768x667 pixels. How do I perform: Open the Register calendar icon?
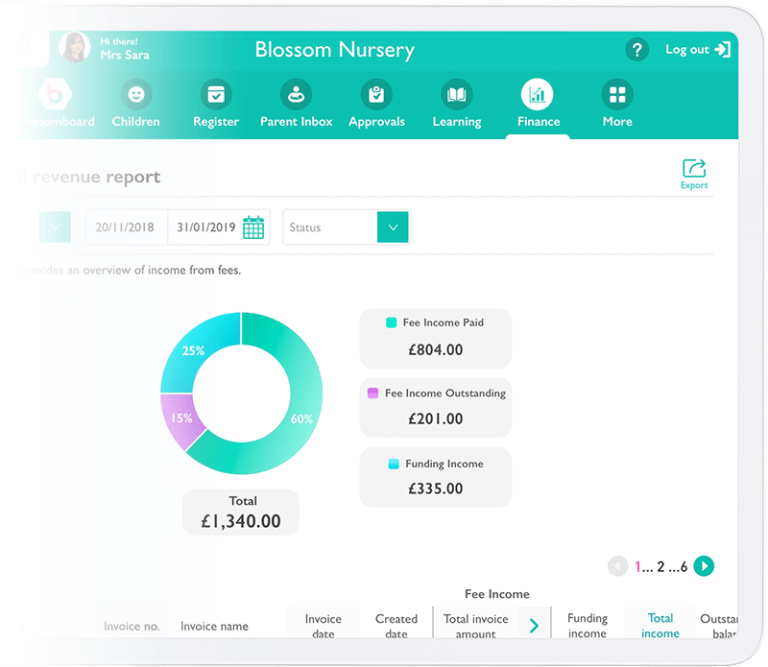tap(215, 95)
